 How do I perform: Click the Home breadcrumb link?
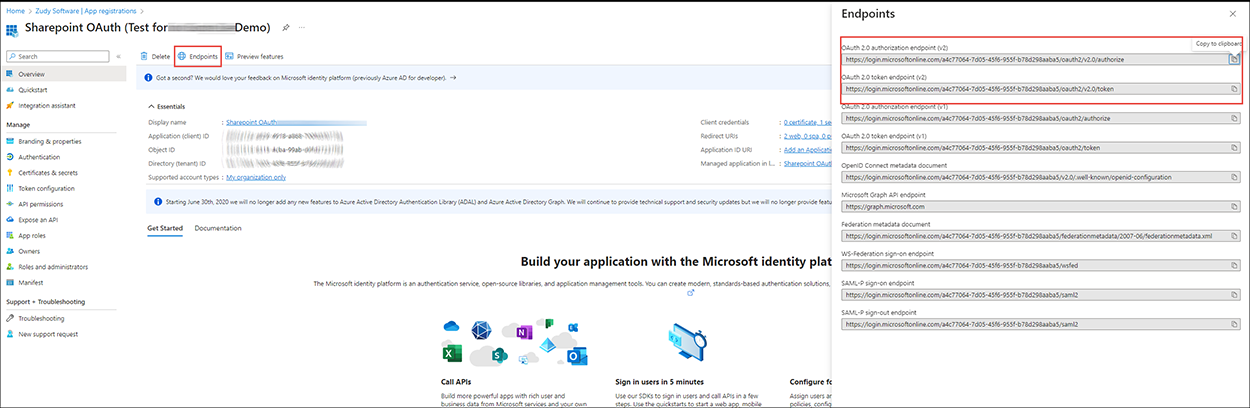(x=15, y=9)
